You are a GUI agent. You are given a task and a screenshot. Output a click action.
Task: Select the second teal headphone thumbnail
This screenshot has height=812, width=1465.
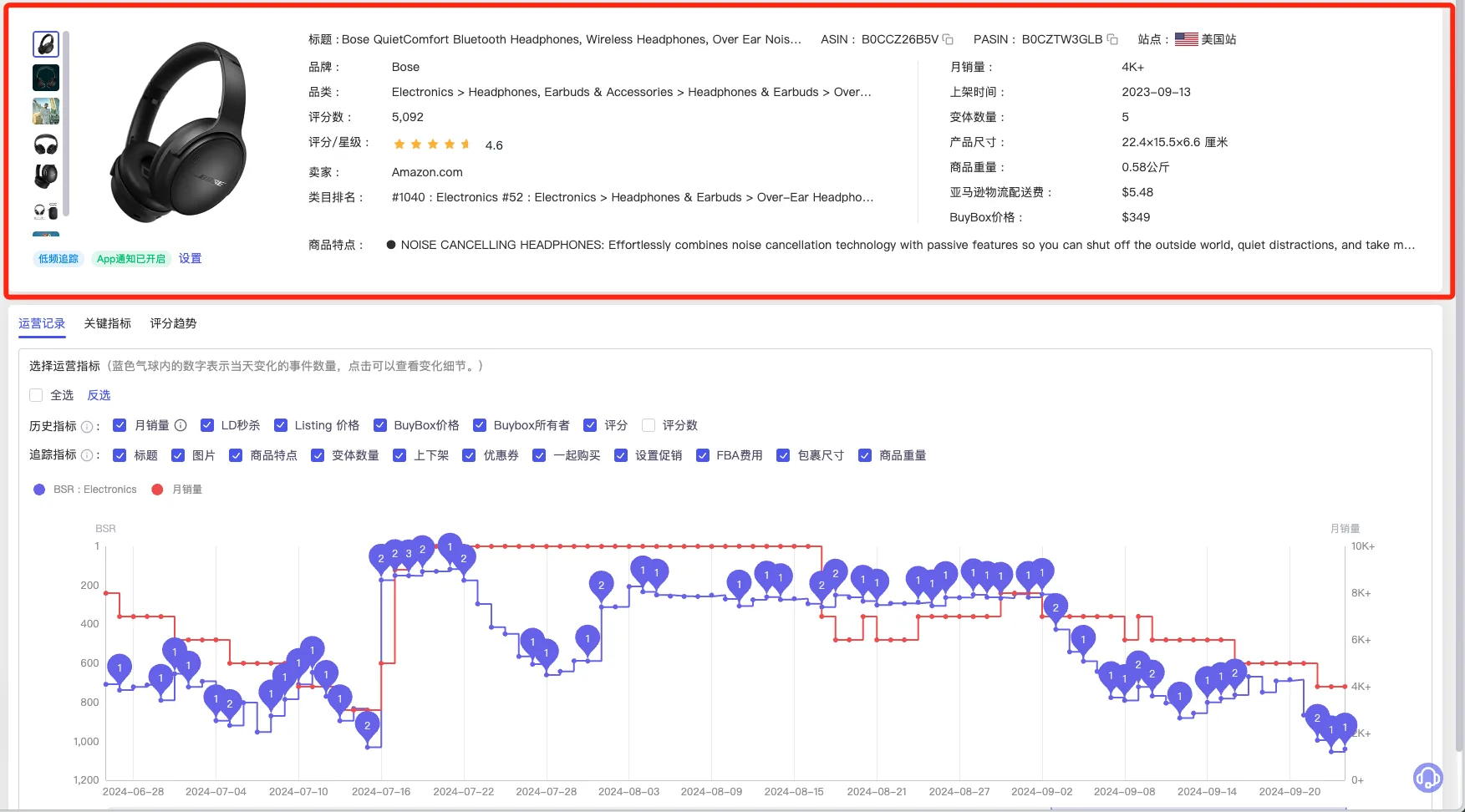click(x=46, y=78)
